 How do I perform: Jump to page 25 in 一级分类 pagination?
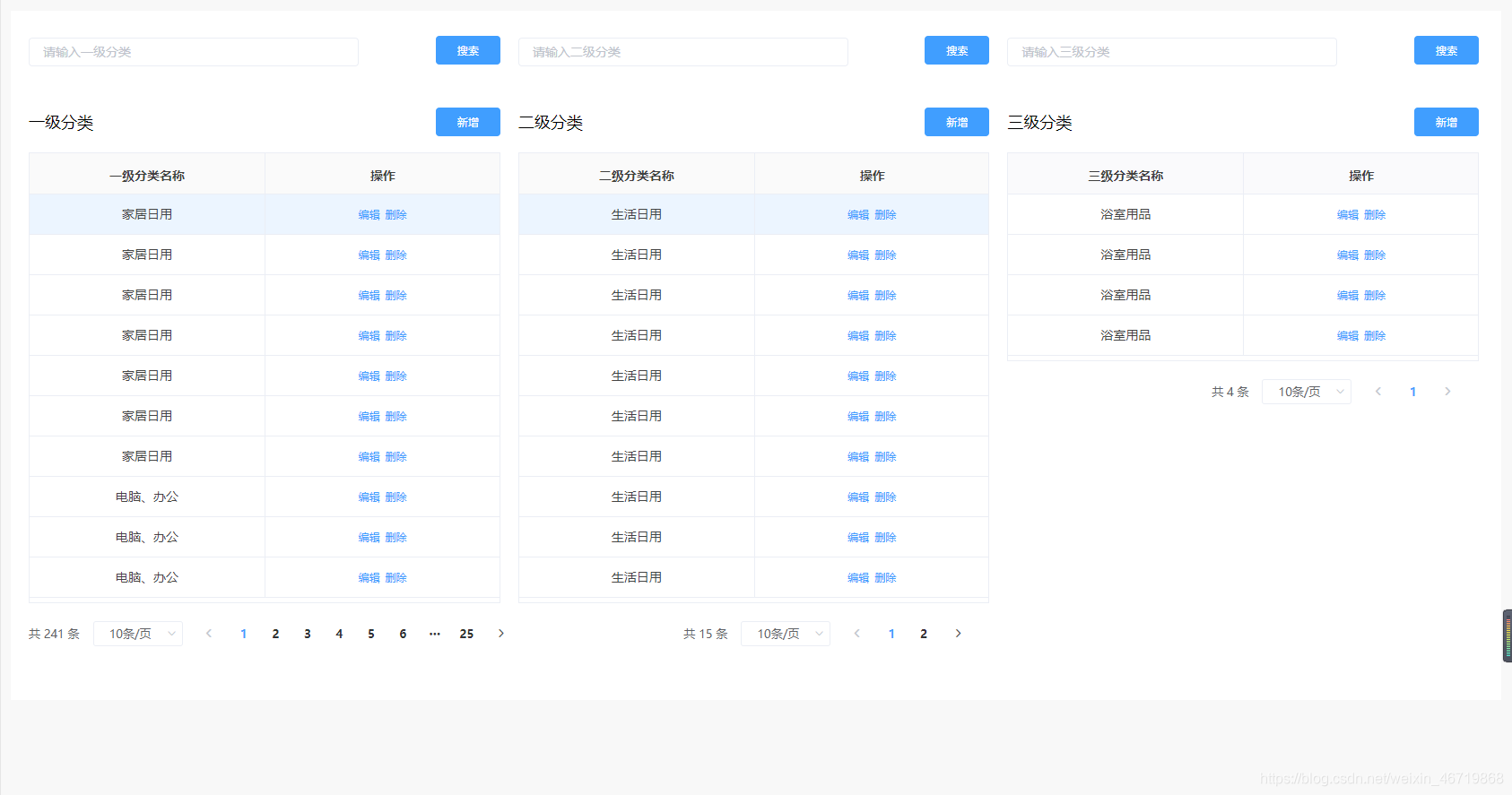pyautogui.click(x=466, y=634)
